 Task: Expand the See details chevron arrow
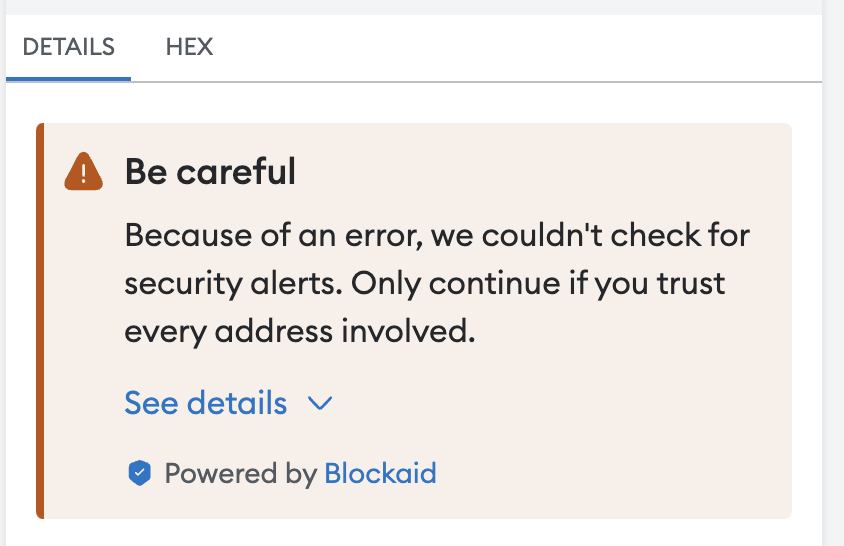[320, 403]
